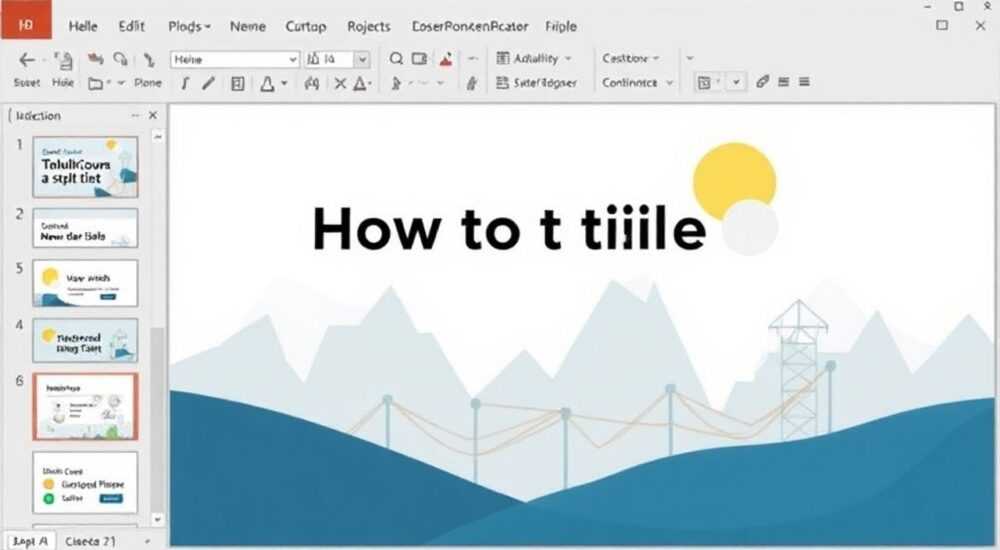Select slide 4 thumbnail

pos(85,341)
